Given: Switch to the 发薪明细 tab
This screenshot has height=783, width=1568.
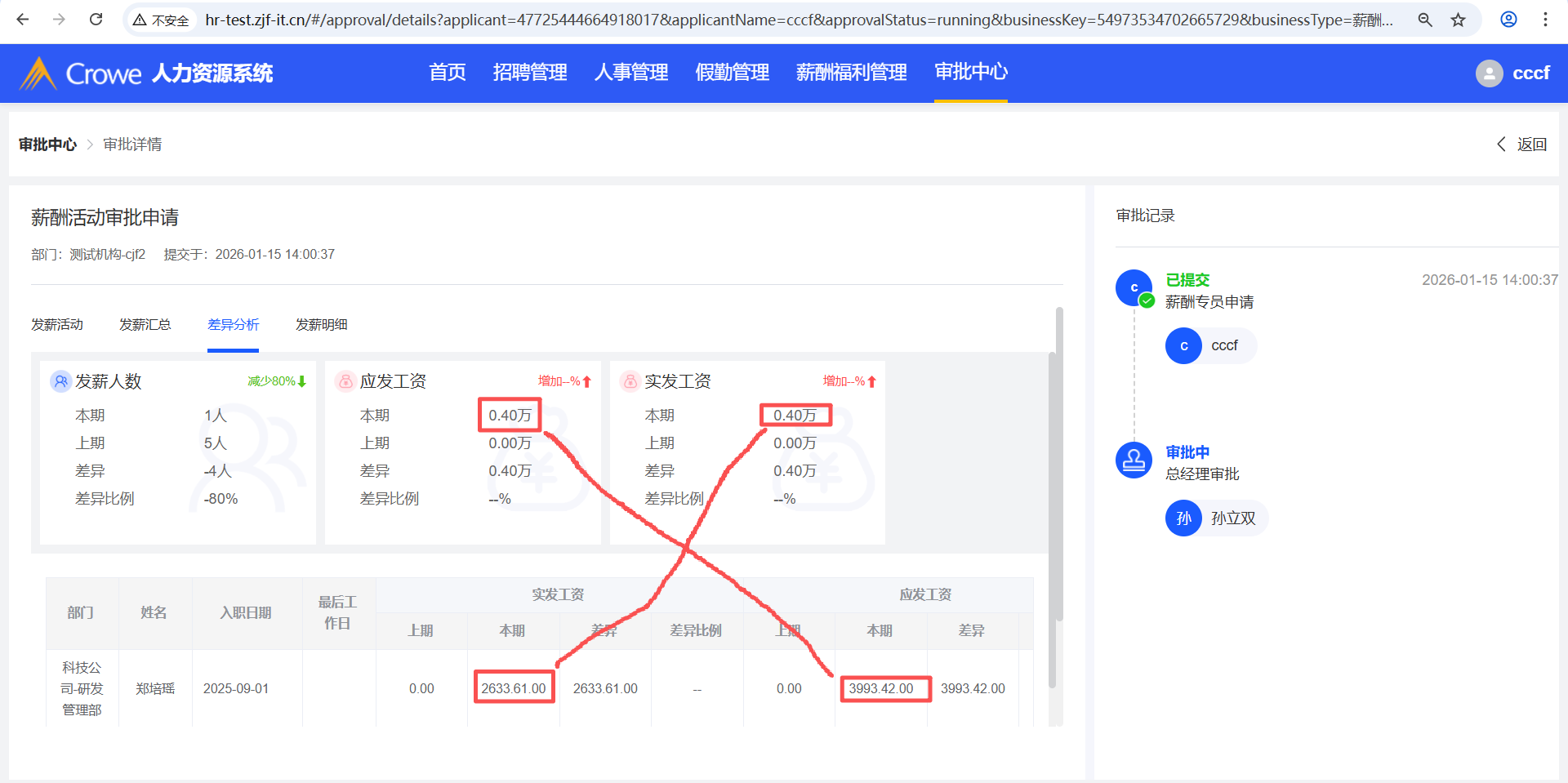Looking at the screenshot, I should pos(322,325).
